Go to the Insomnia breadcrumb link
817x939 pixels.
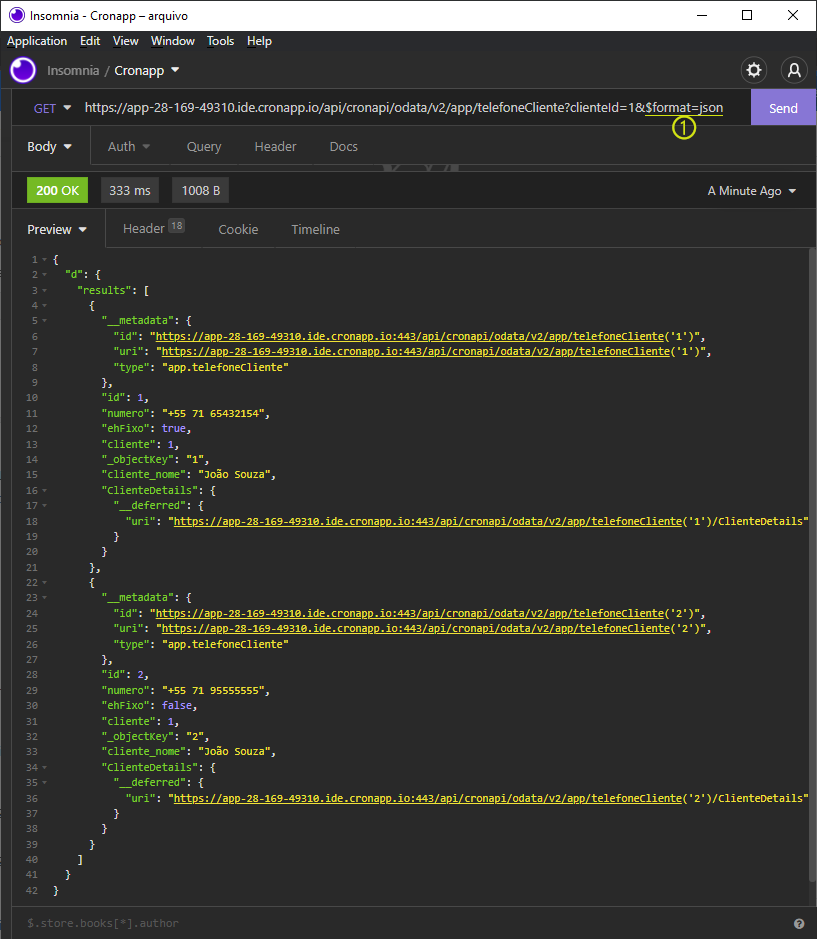(73, 71)
